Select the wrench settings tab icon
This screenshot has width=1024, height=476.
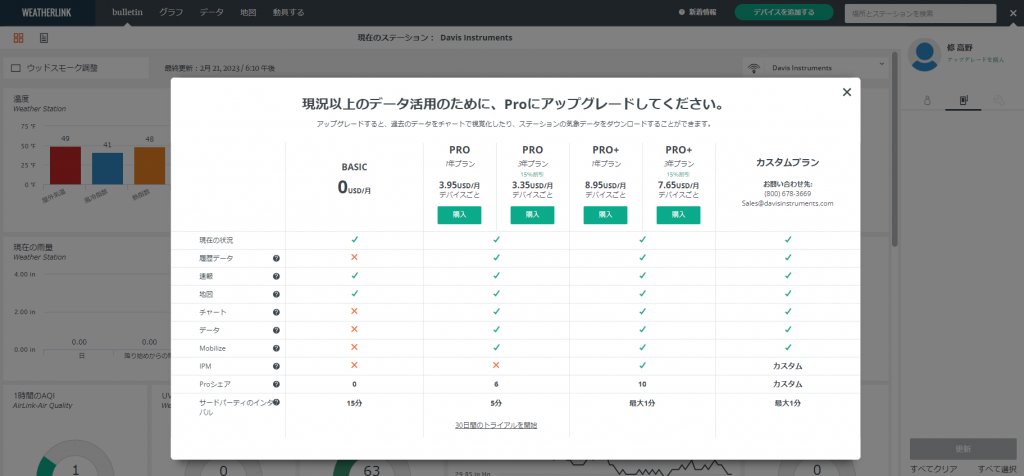coord(999,100)
